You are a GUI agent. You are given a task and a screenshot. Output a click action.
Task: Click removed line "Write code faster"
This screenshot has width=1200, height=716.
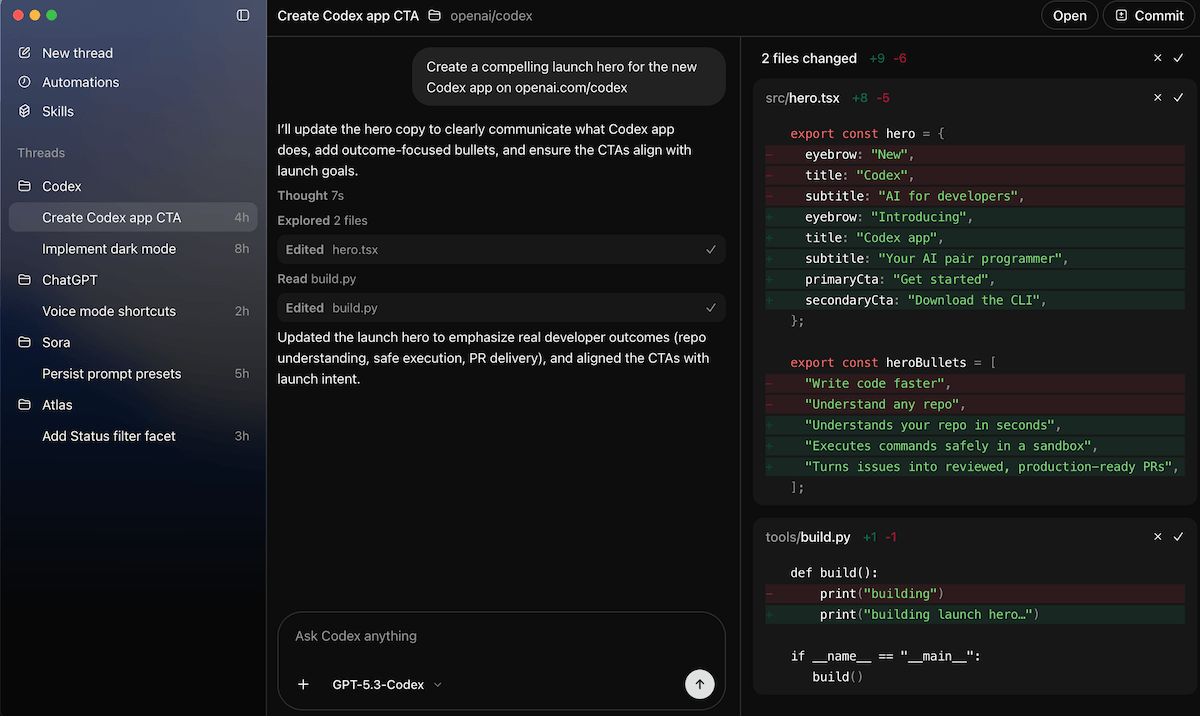click(x=975, y=383)
